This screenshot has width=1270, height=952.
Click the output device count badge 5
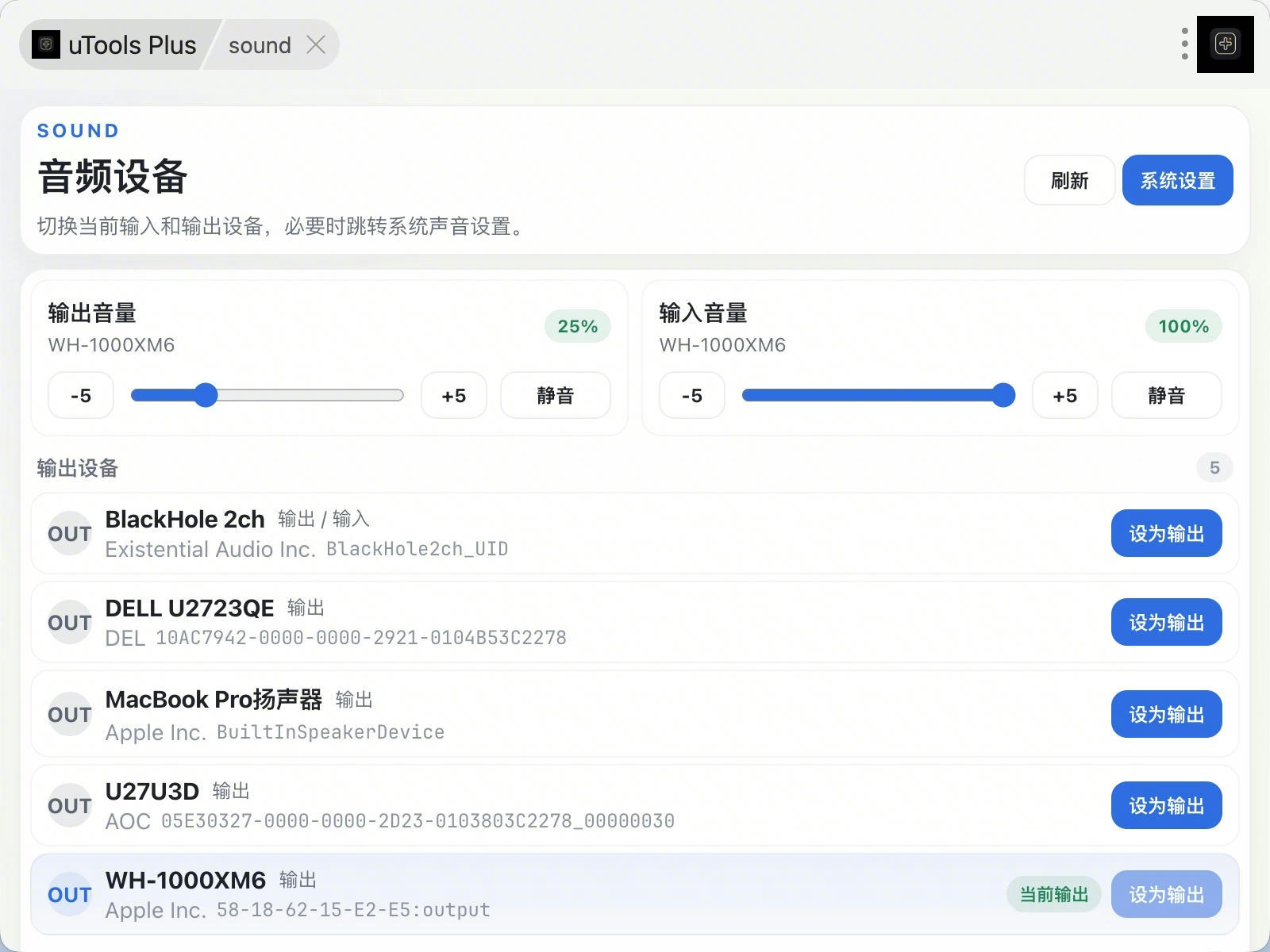tap(1214, 468)
